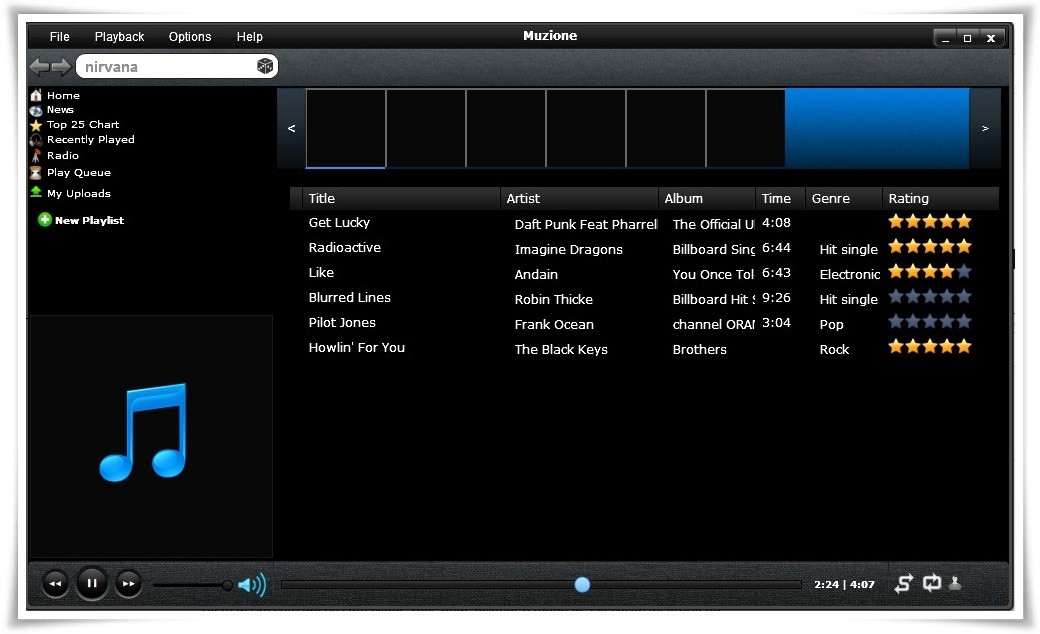Viewport: 1040px width, 634px height.
Task: Click the dice icon in search box
Action: [265, 66]
